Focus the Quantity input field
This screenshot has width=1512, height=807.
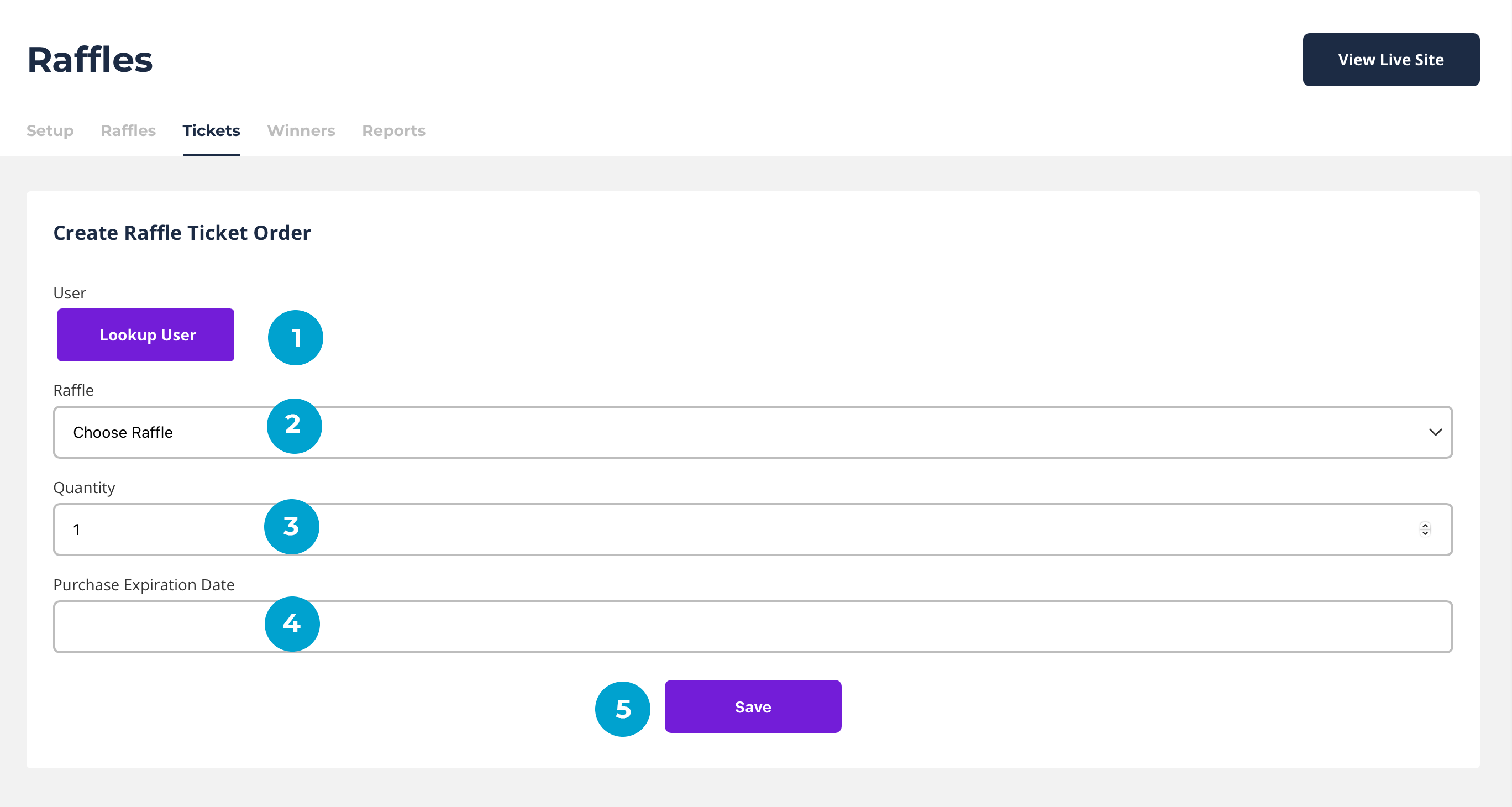pyautogui.click(x=752, y=530)
